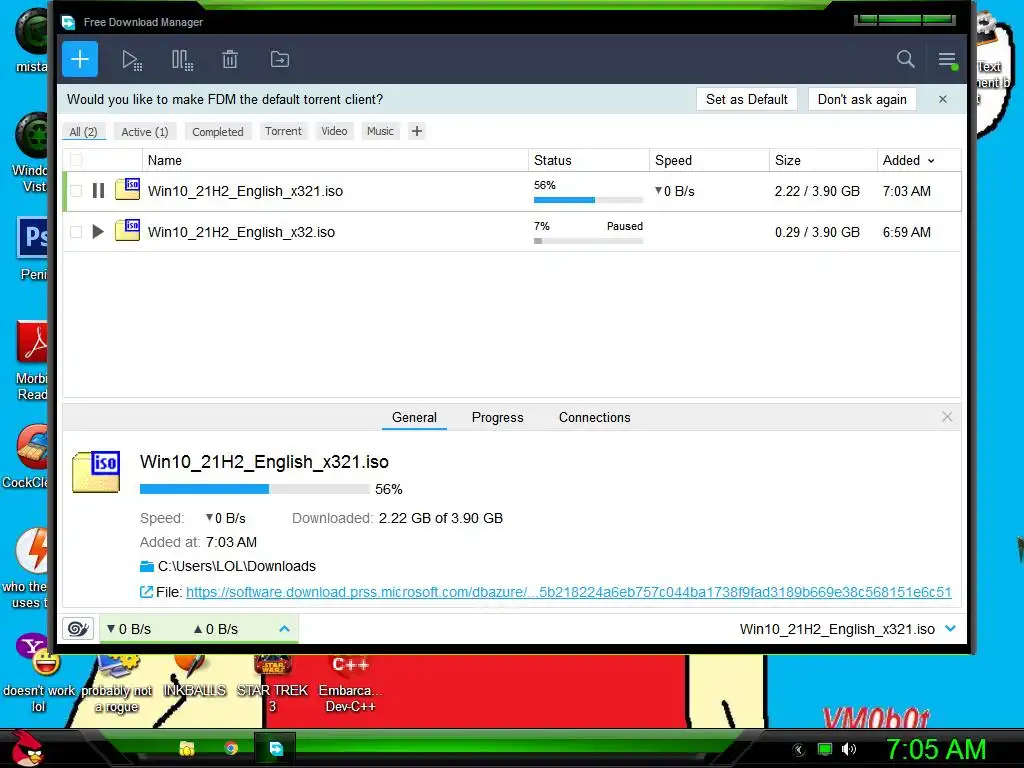Screen dimensions: 1024x768
Task: Tick checkbox for Win10_21H2_English_x32.iso
Action: [x=76, y=232]
